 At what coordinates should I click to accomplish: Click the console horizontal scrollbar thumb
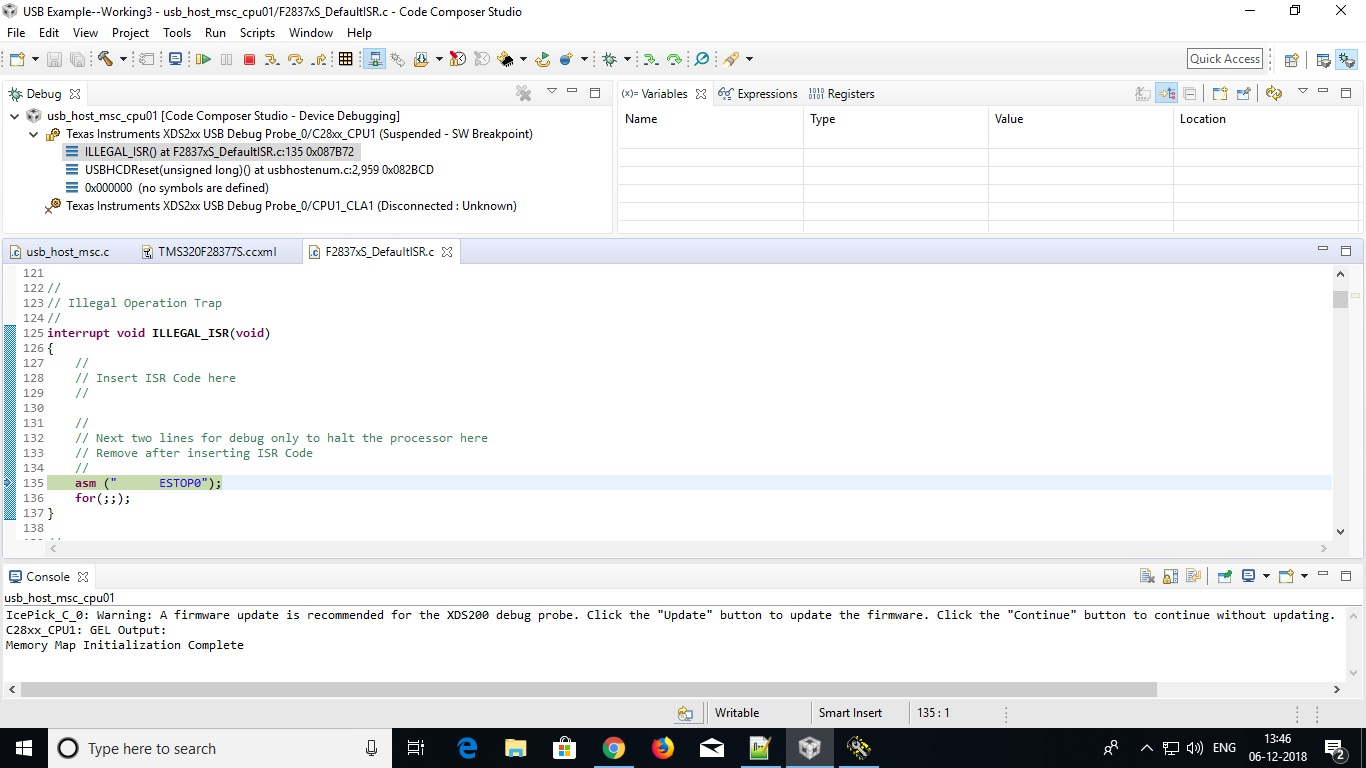pyautogui.click(x=588, y=690)
